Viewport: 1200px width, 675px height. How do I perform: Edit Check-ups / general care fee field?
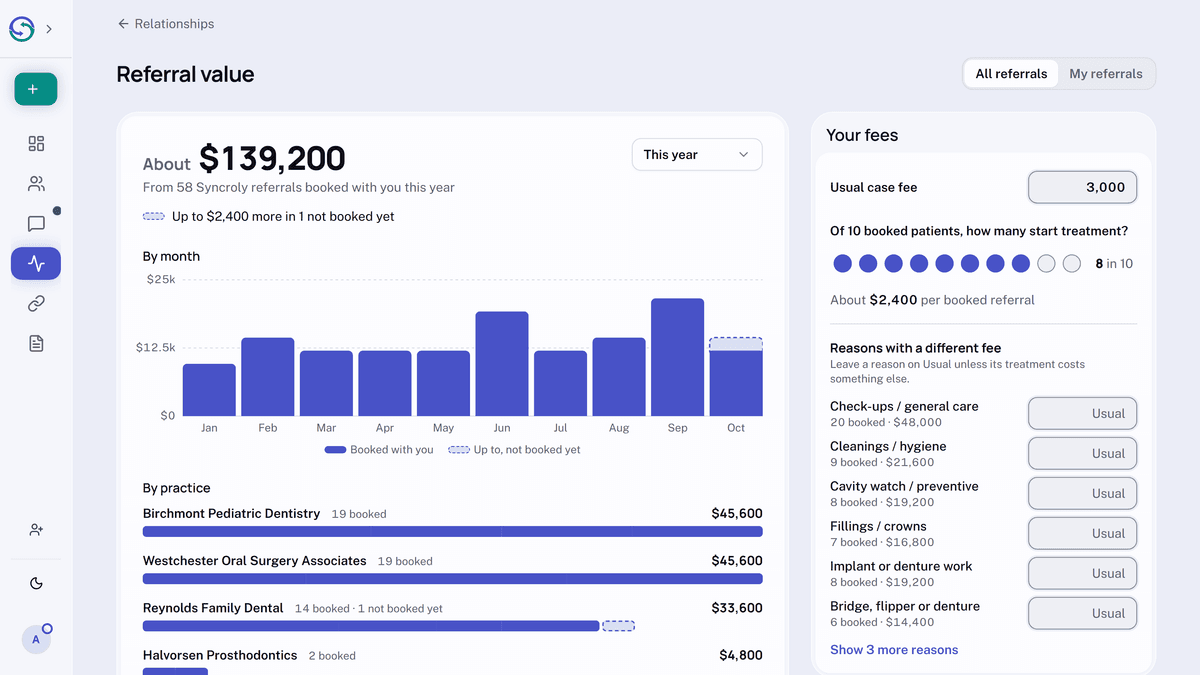coord(1082,413)
